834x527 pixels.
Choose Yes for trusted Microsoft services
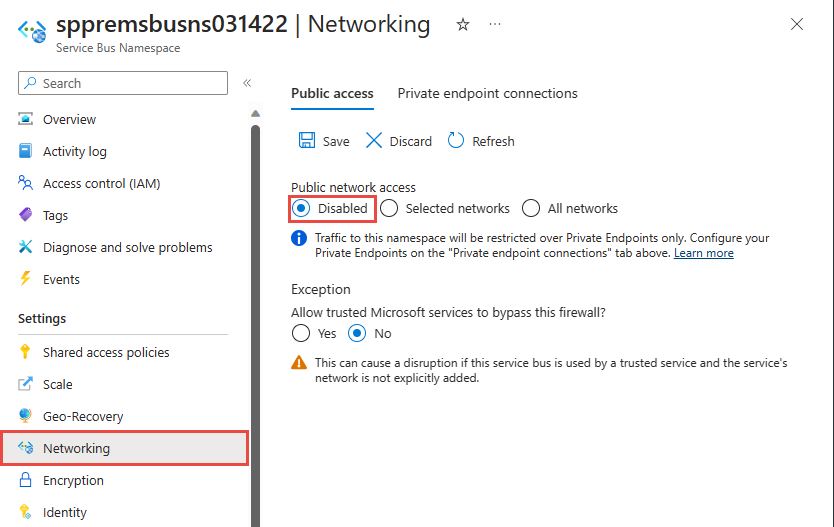pyautogui.click(x=301, y=333)
